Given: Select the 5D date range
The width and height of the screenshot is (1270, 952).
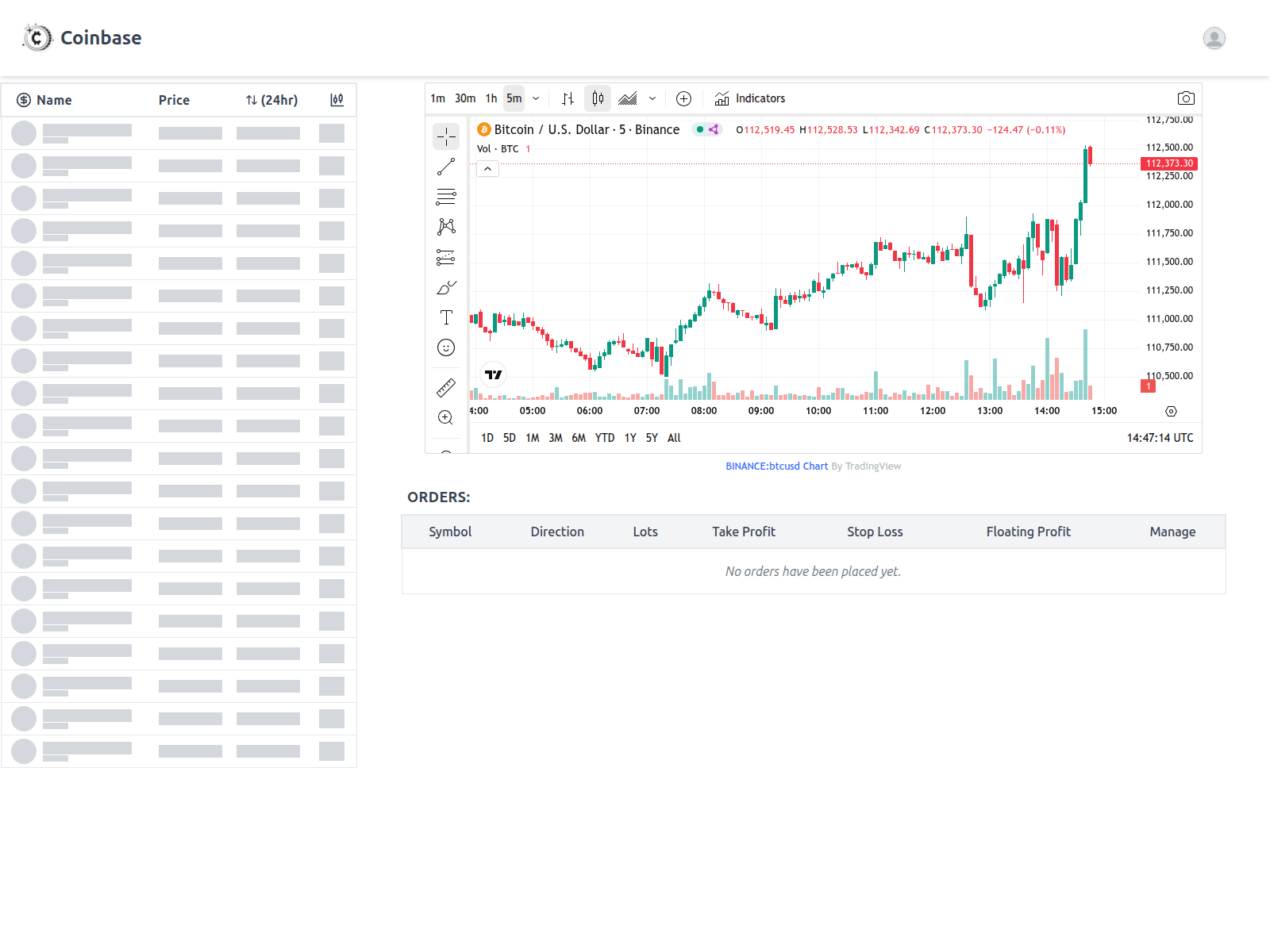Looking at the screenshot, I should point(510,438).
